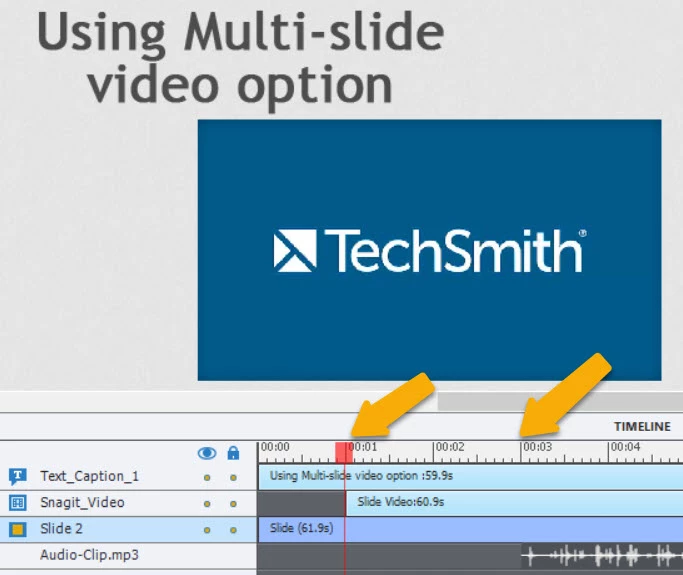Click the Slide 2 layer icon

(x=18, y=529)
